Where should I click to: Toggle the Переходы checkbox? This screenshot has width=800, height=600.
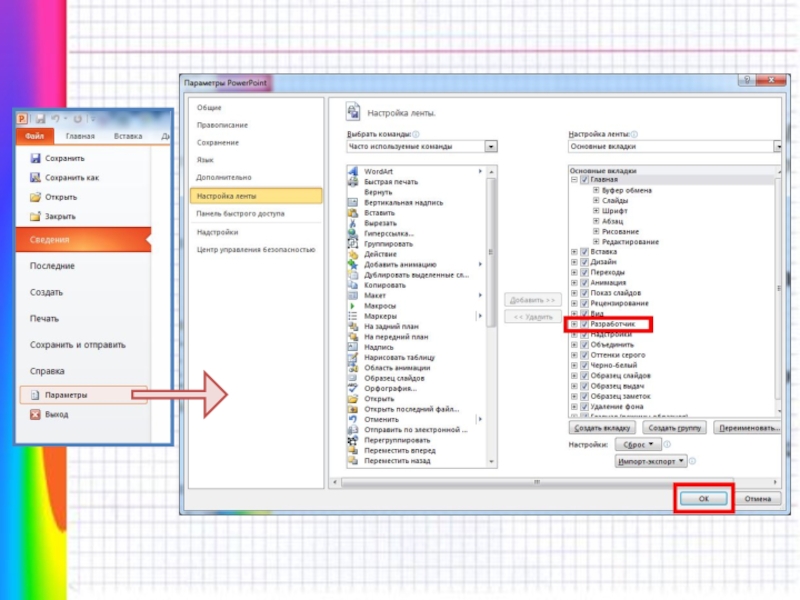pyautogui.click(x=585, y=272)
